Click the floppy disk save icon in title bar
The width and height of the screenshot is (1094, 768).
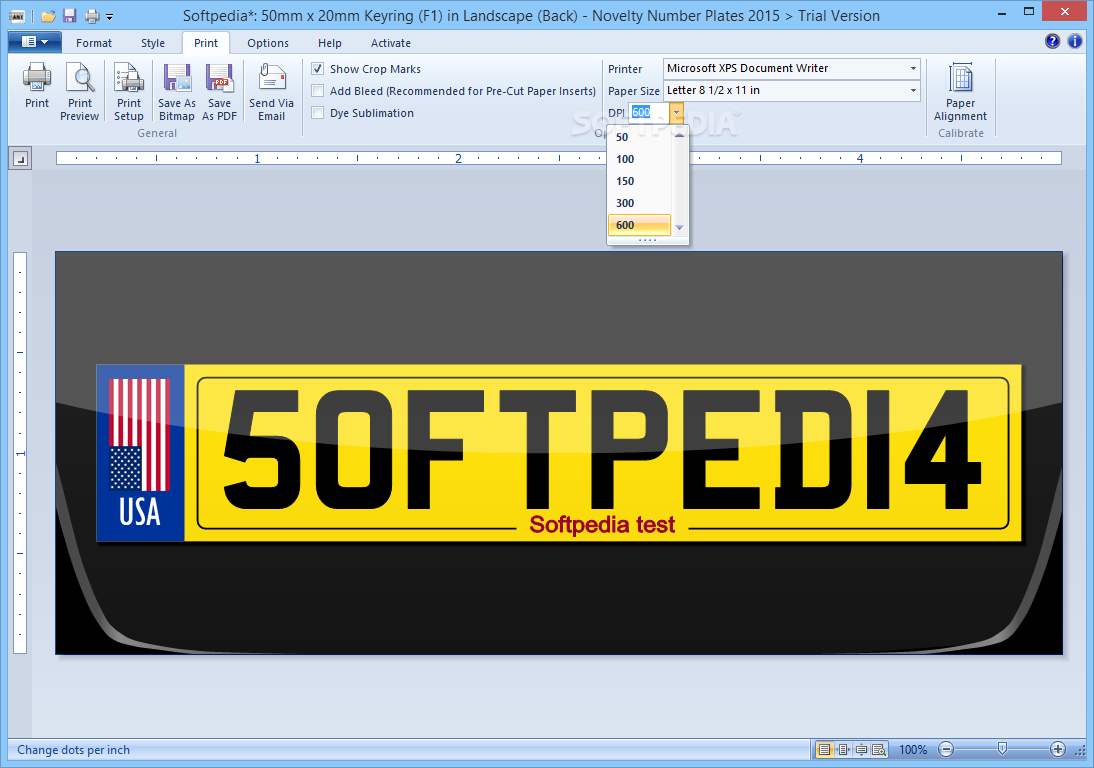point(69,15)
